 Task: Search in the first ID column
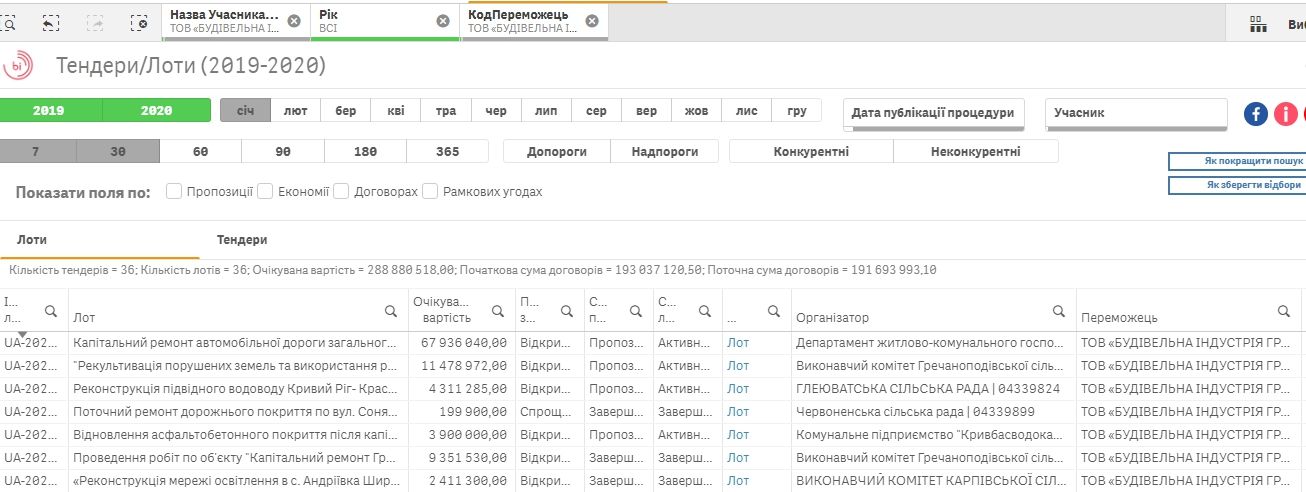pyautogui.click(x=51, y=311)
